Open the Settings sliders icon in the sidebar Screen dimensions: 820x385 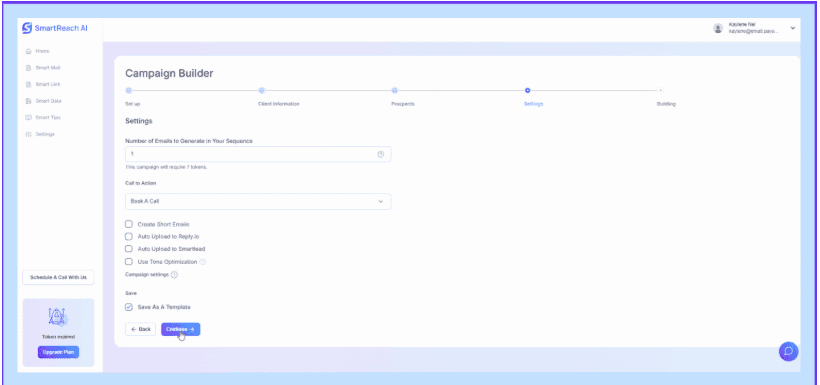(x=29, y=134)
